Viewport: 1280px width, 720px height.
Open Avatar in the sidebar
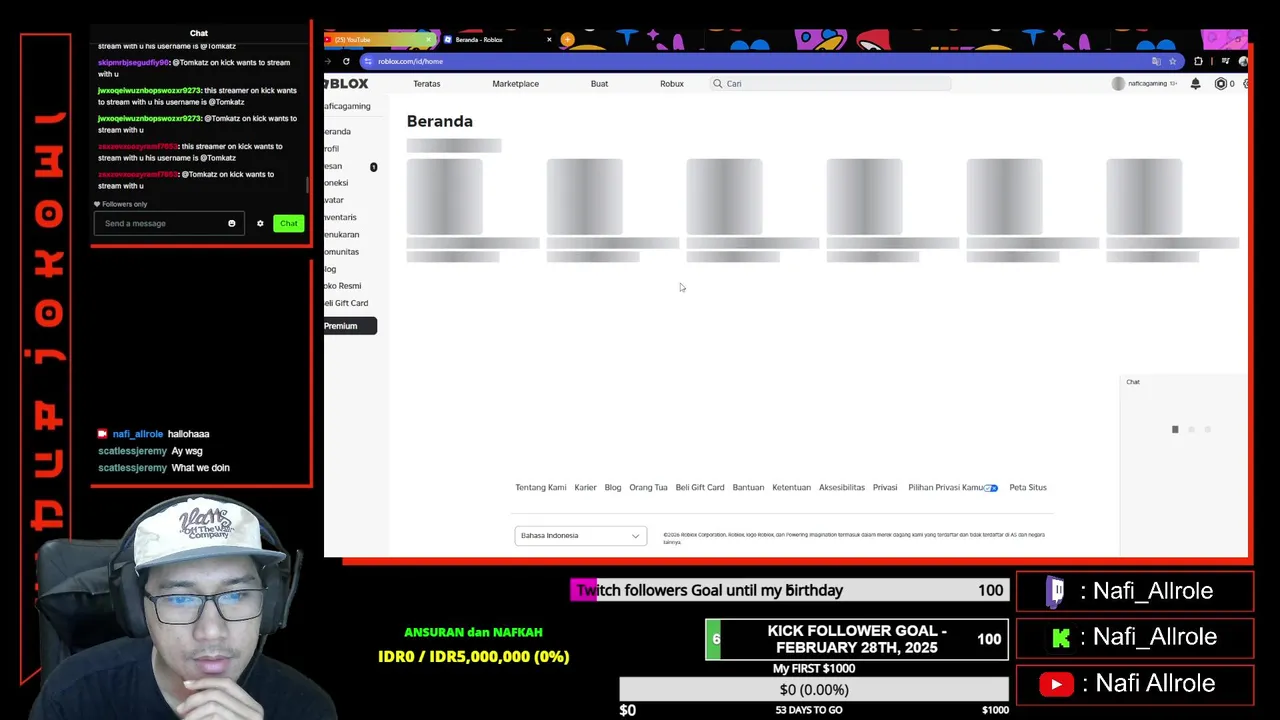pos(334,200)
